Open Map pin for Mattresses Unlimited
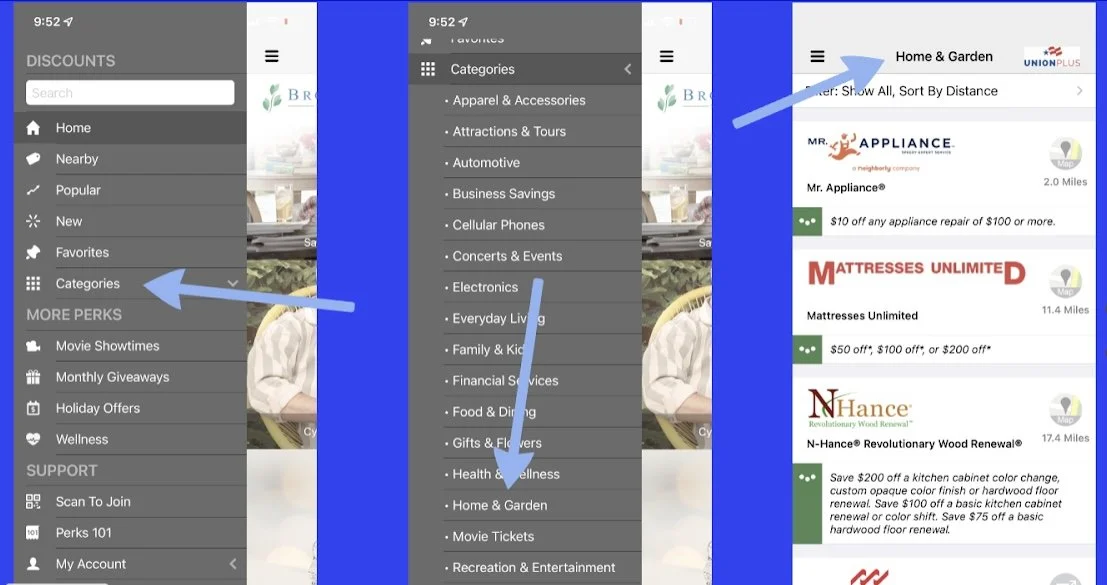Viewport: 1107px width, 585px height. pyautogui.click(x=1065, y=282)
